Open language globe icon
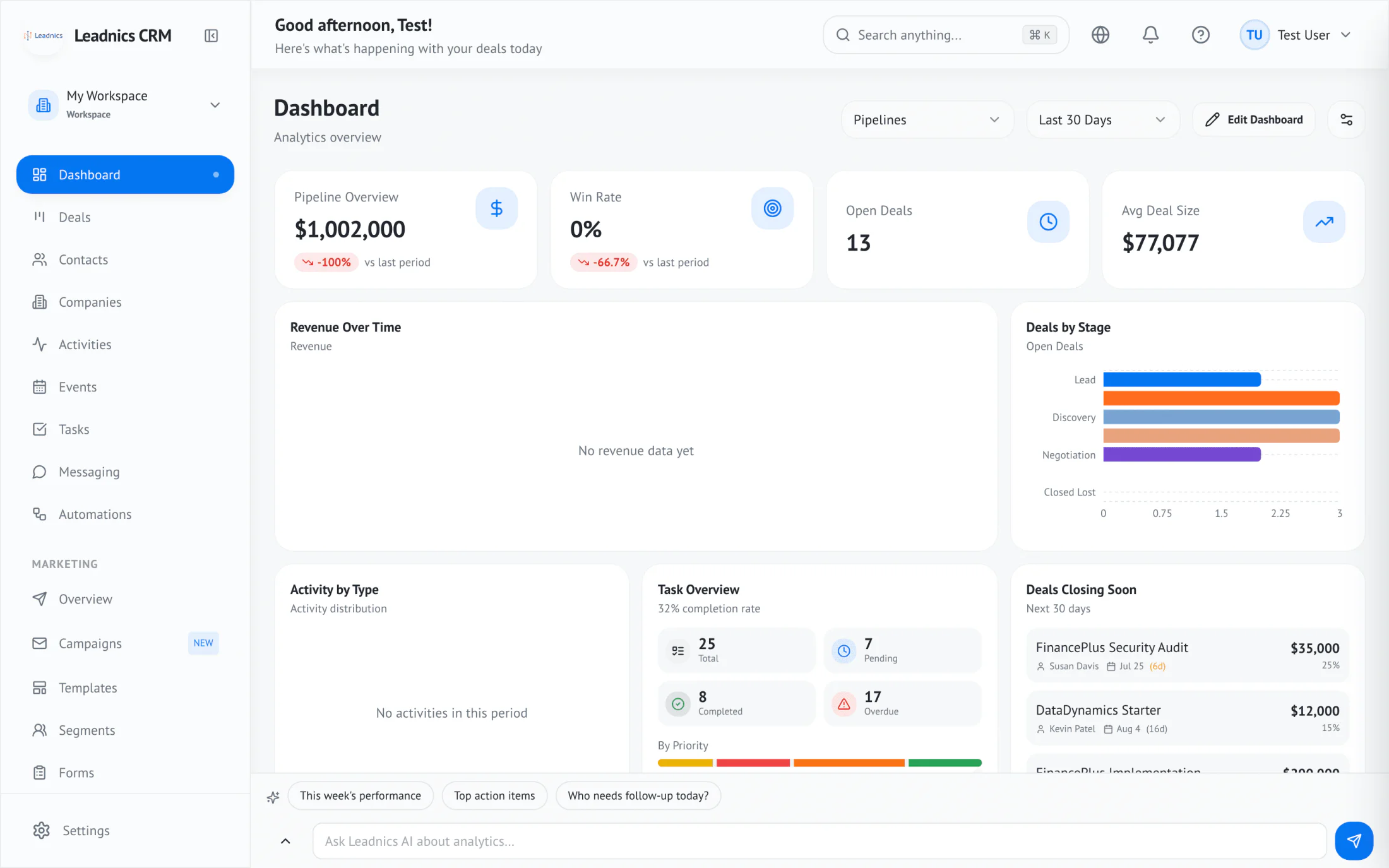The image size is (1389, 868). [x=1100, y=35]
